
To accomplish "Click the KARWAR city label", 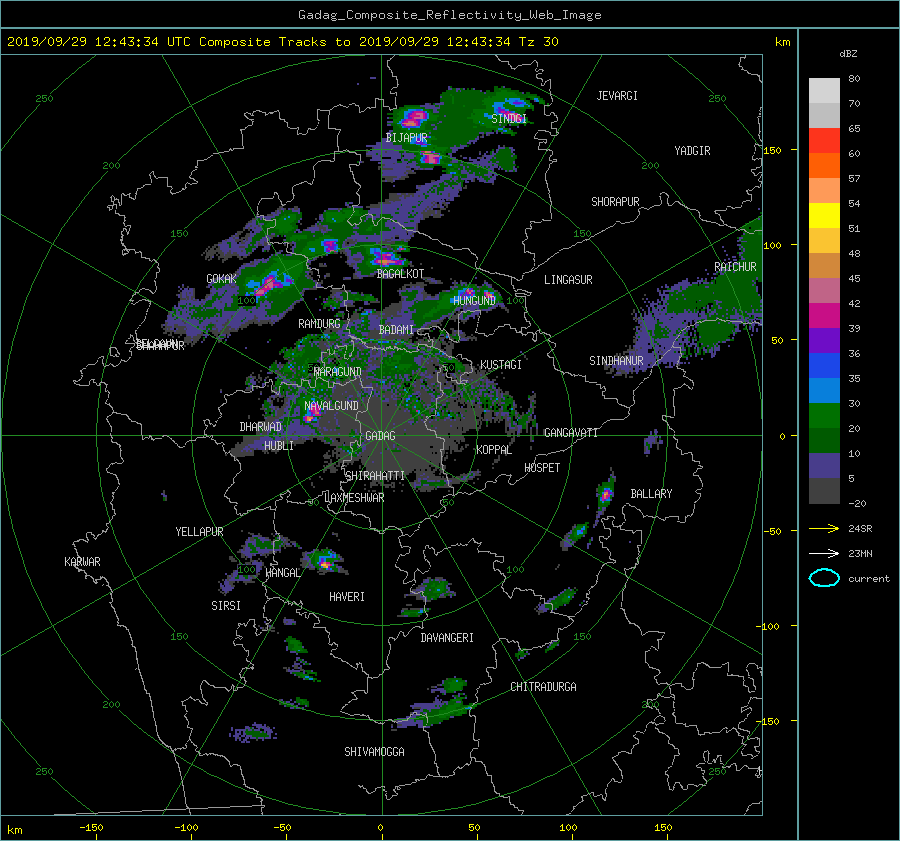I will tap(82, 561).
